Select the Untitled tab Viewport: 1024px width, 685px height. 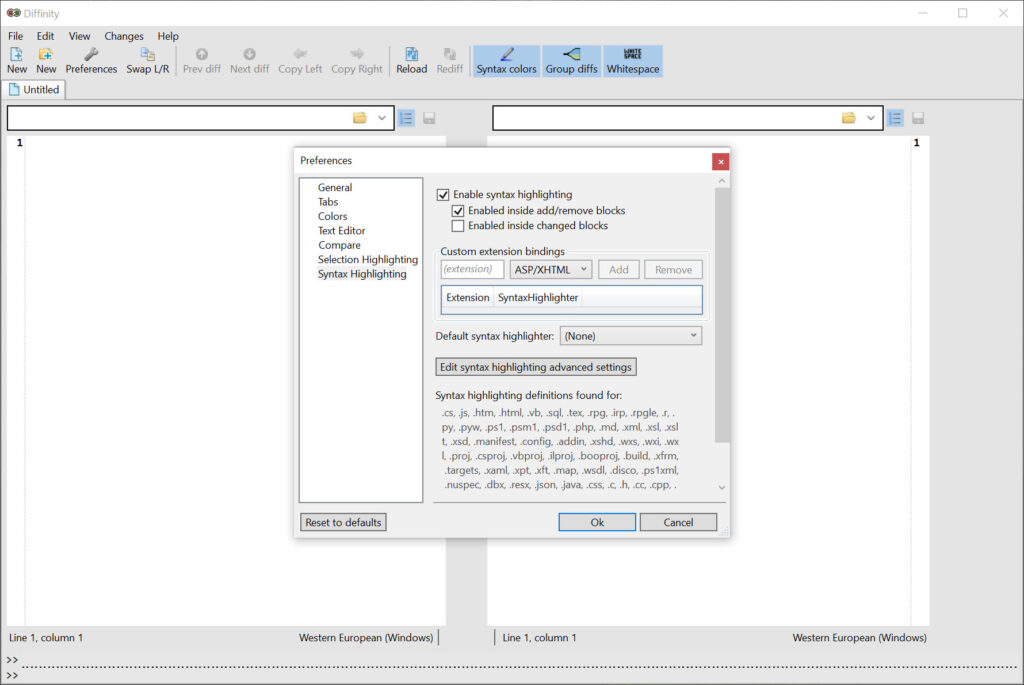34,89
